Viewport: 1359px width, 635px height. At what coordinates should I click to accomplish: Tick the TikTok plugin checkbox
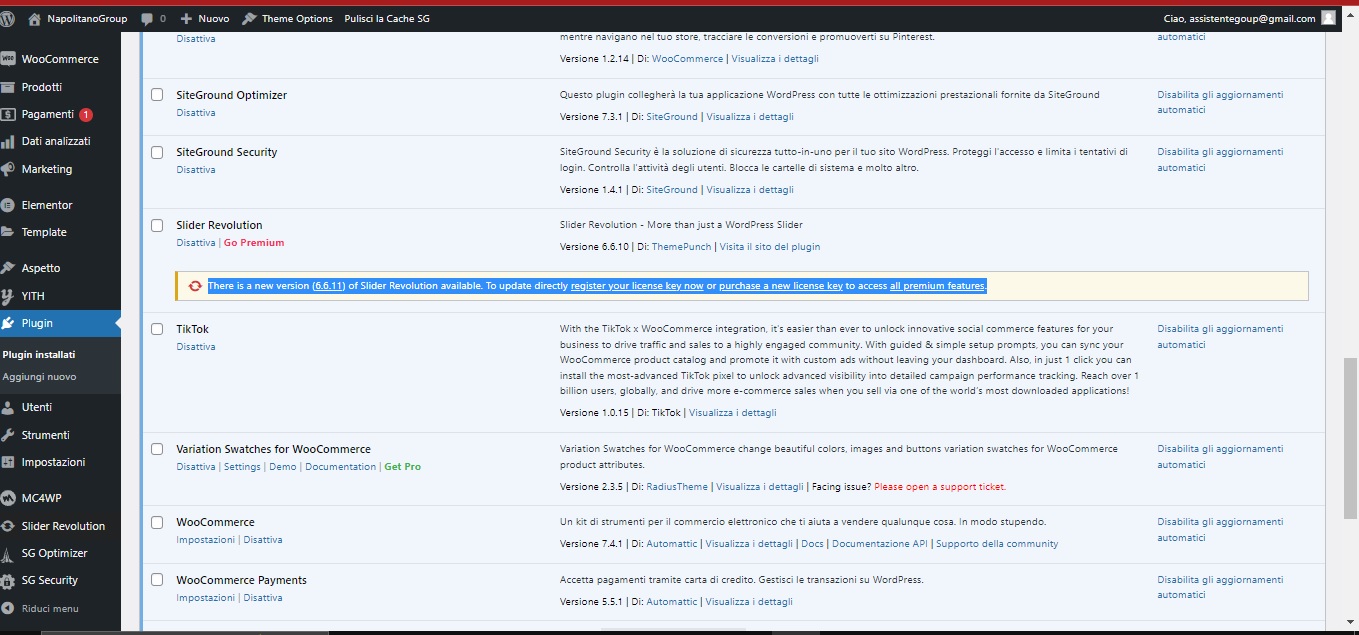click(157, 329)
